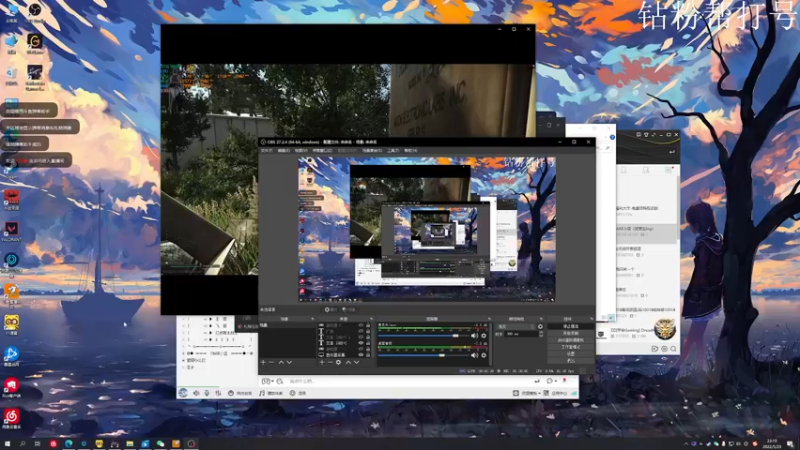Screen dimensions: 800x450
Task: Move source down in Sources dock
Action: [x=357, y=362]
